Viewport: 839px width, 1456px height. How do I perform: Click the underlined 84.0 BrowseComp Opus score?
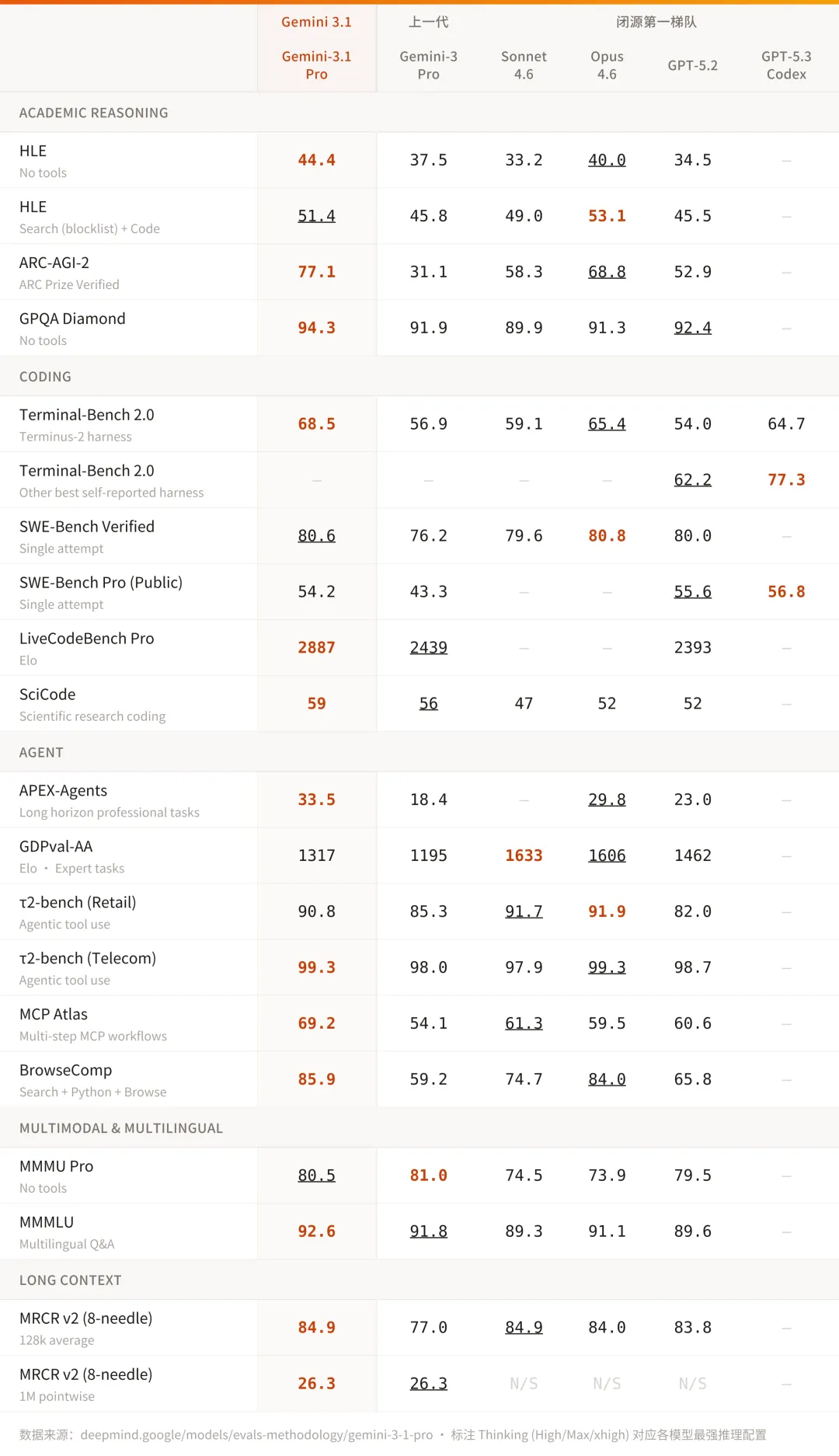[607, 1079]
